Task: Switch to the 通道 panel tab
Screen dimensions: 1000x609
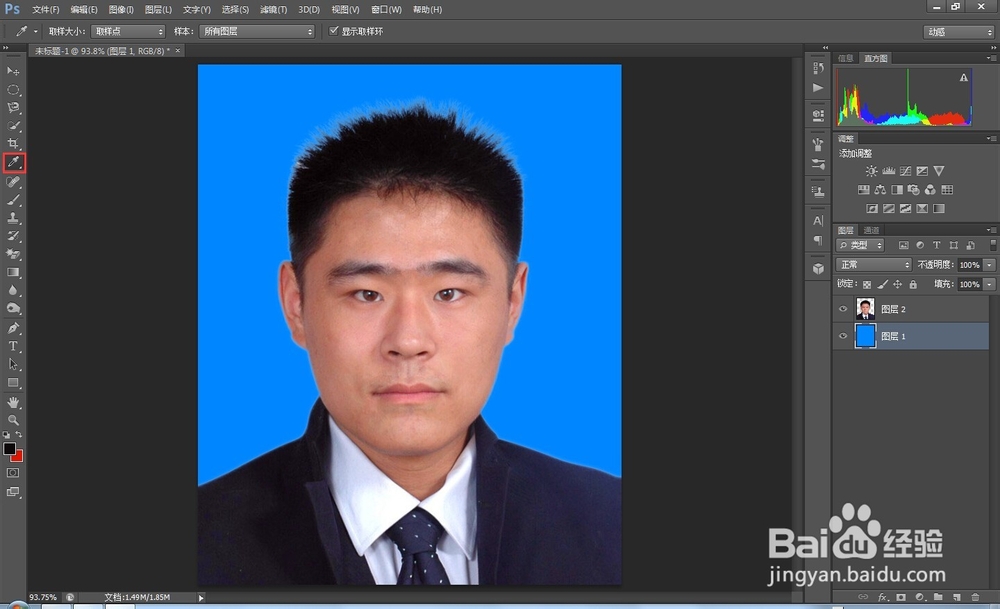Action: [x=872, y=231]
